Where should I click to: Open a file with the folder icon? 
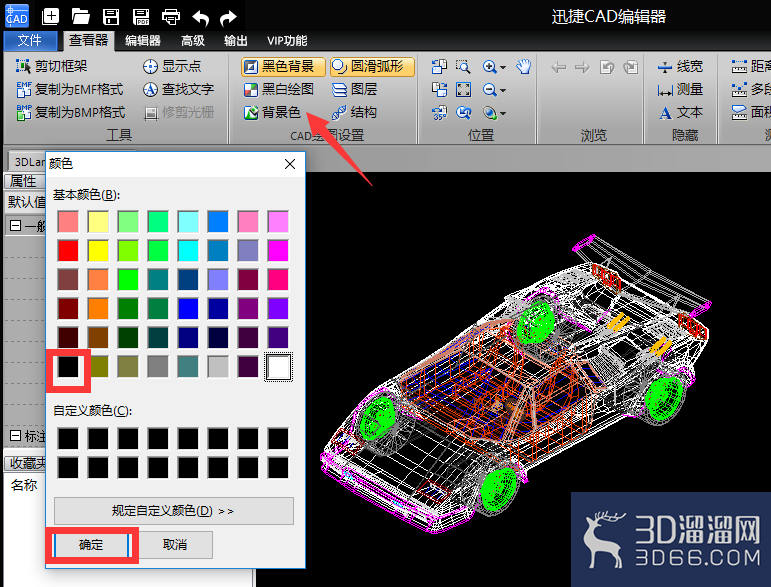pos(80,17)
